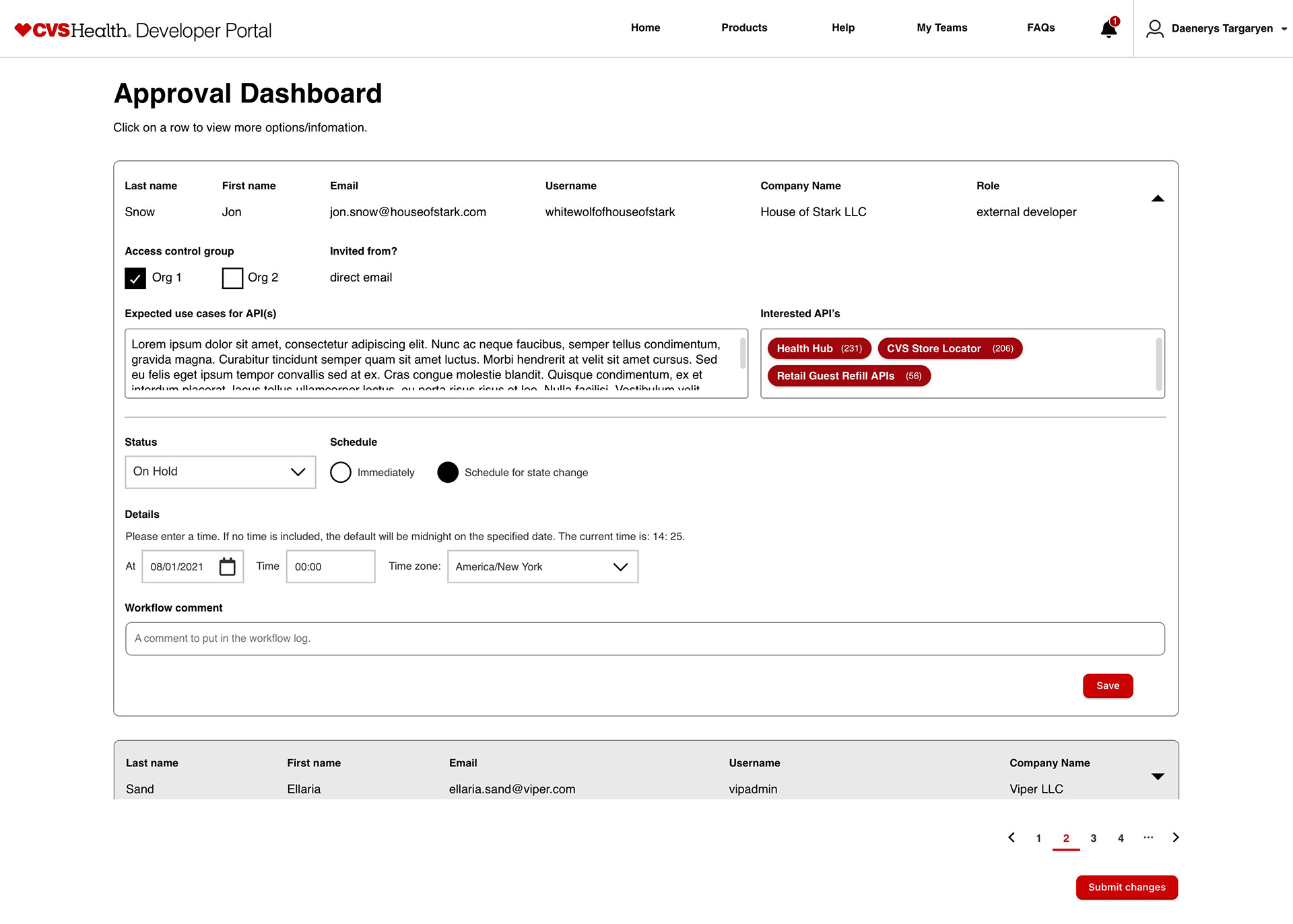Go to previous page arrow in pagination
Screen dimensions: 1293x924
point(1011,837)
